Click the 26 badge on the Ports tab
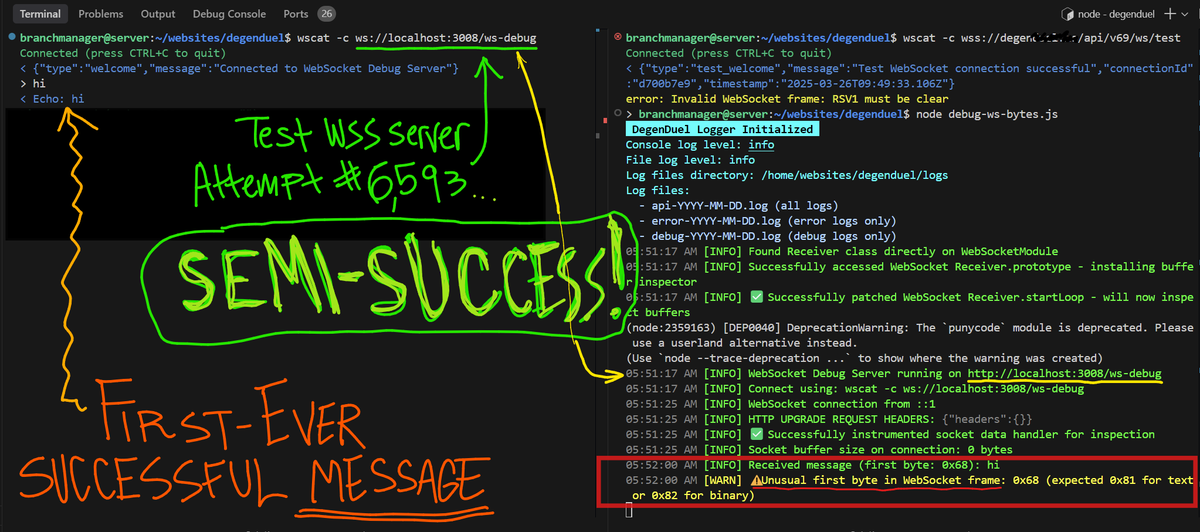This screenshot has width=1200, height=532. coord(326,14)
